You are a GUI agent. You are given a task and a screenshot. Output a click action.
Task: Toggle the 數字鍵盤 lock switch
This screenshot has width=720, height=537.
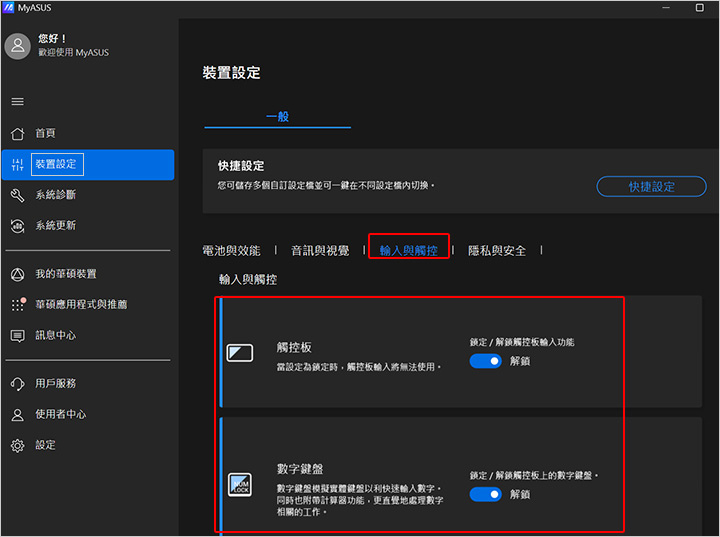pyautogui.click(x=485, y=494)
